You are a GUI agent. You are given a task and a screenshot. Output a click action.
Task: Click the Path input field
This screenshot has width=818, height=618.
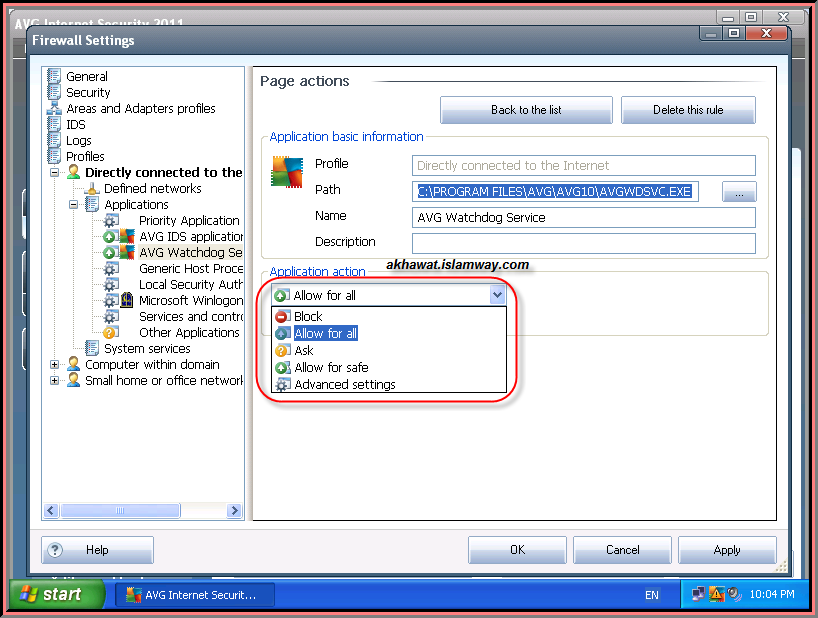coord(555,191)
